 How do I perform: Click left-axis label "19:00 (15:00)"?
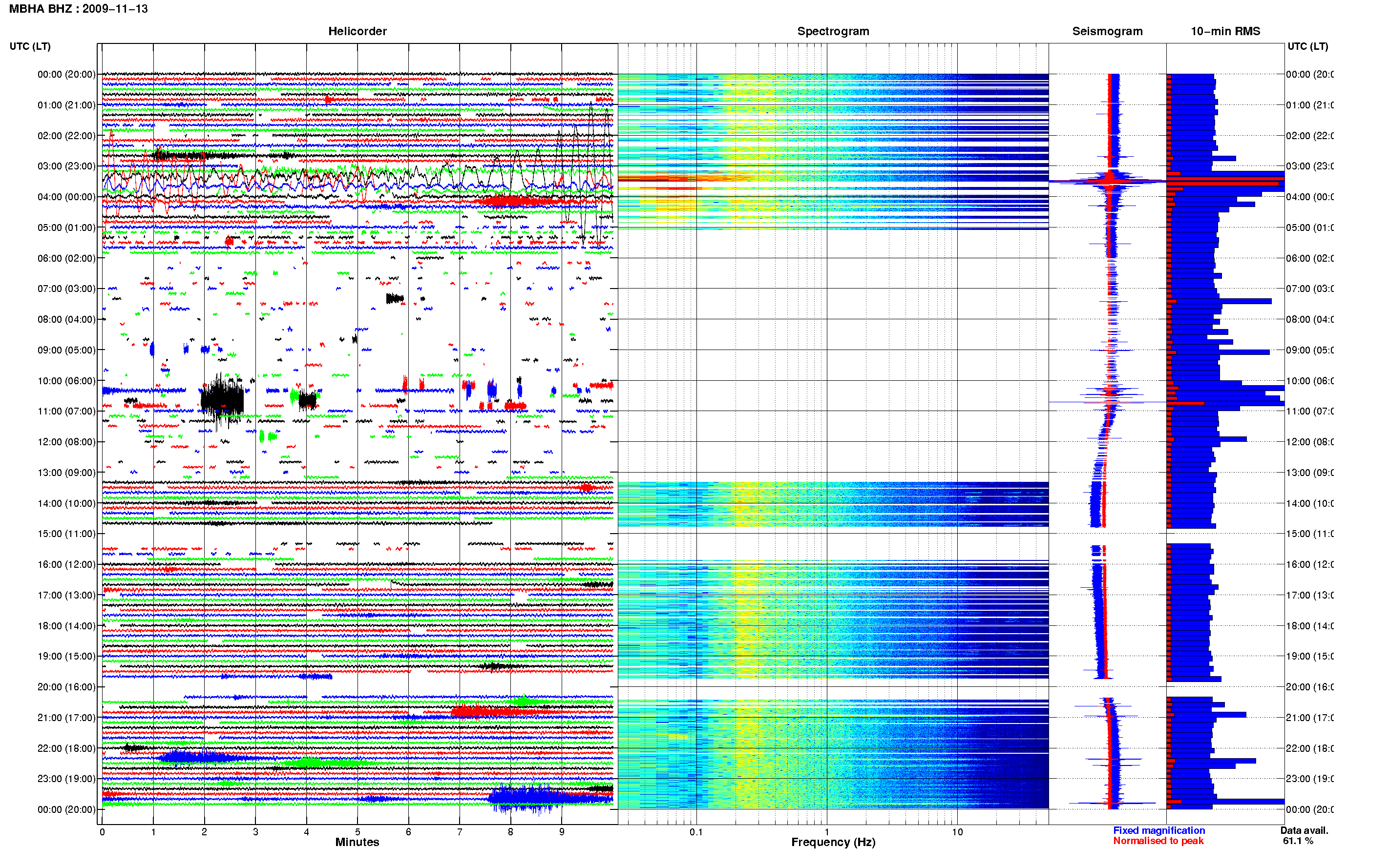[66, 656]
